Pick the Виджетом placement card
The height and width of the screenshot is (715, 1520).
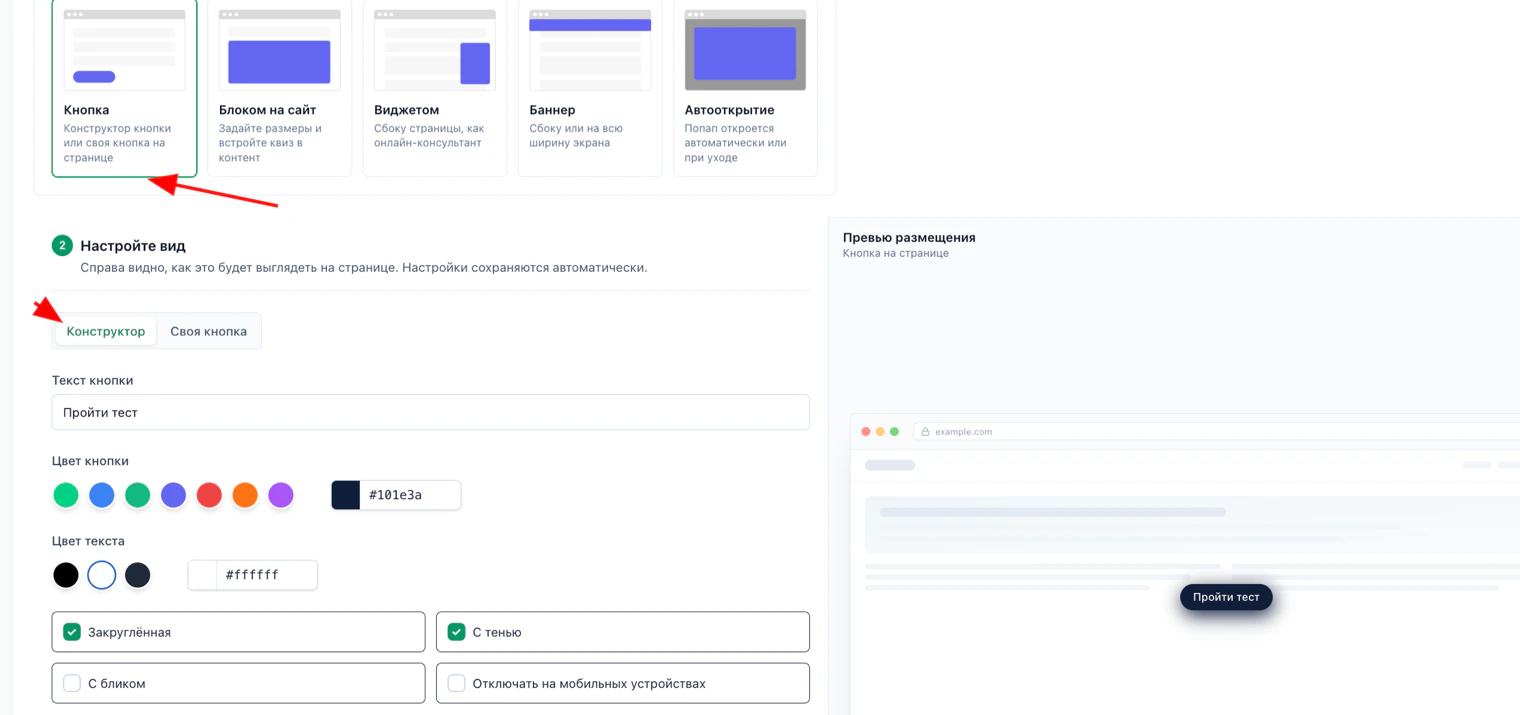tap(435, 88)
